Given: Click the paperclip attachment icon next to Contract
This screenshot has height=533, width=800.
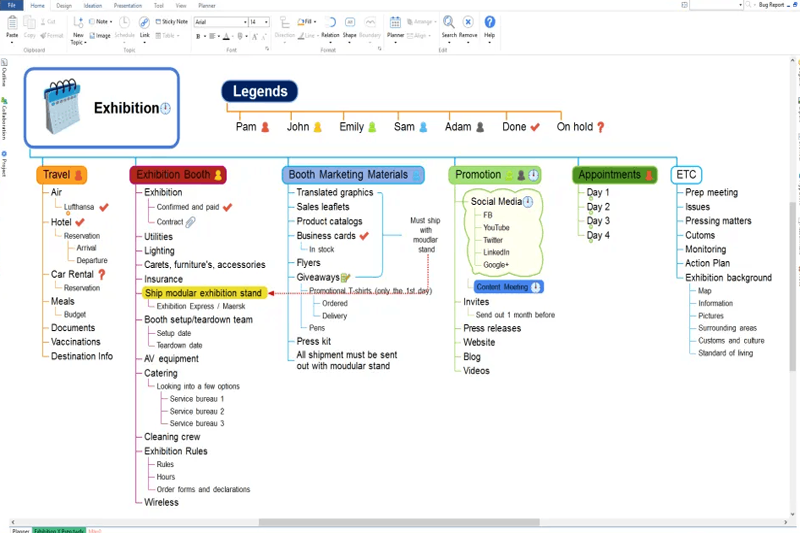Looking at the screenshot, I should (x=191, y=222).
